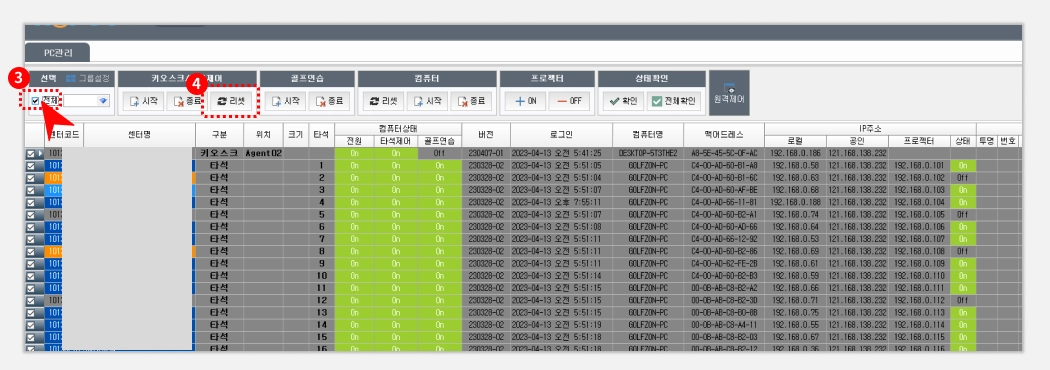Image resolution: width=1050 pixels, height=370 pixels.
Task: Click 시작 in the 키오스크 제어 group
Action: [143, 102]
